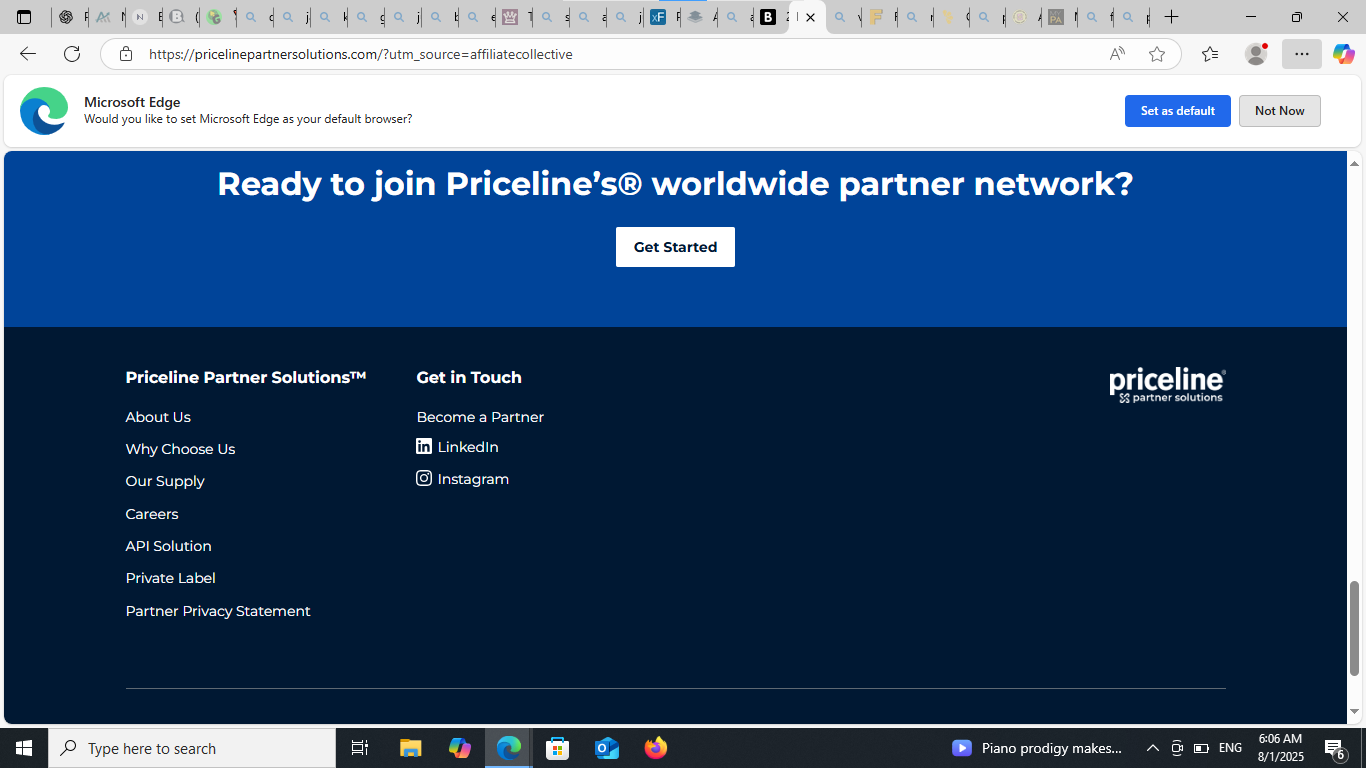Click the address bar URL field
The width and height of the screenshot is (1366, 768).
click(600, 54)
